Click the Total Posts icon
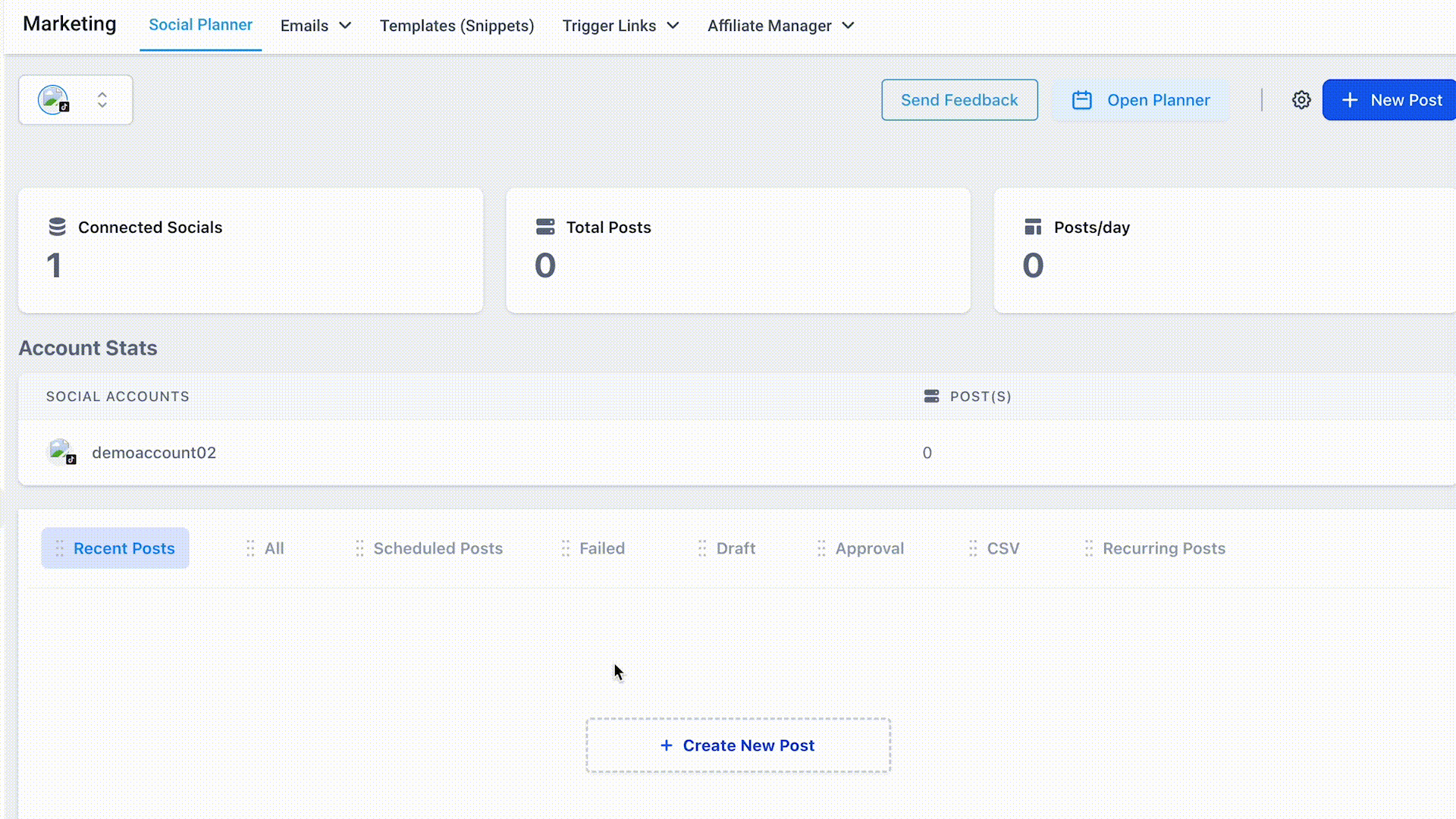This screenshot has height=819, width=1456. (545, 227)
